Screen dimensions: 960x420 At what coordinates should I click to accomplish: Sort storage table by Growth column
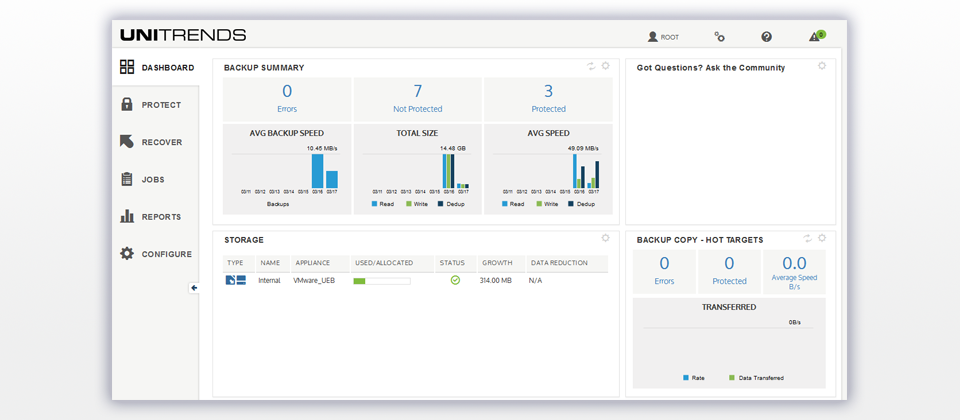tap(497, 263)
